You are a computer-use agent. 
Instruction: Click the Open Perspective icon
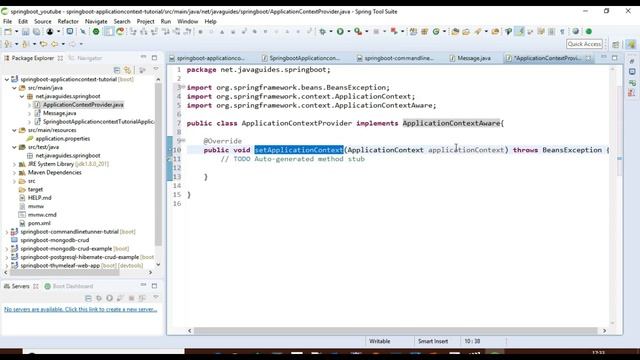point(616,44)
